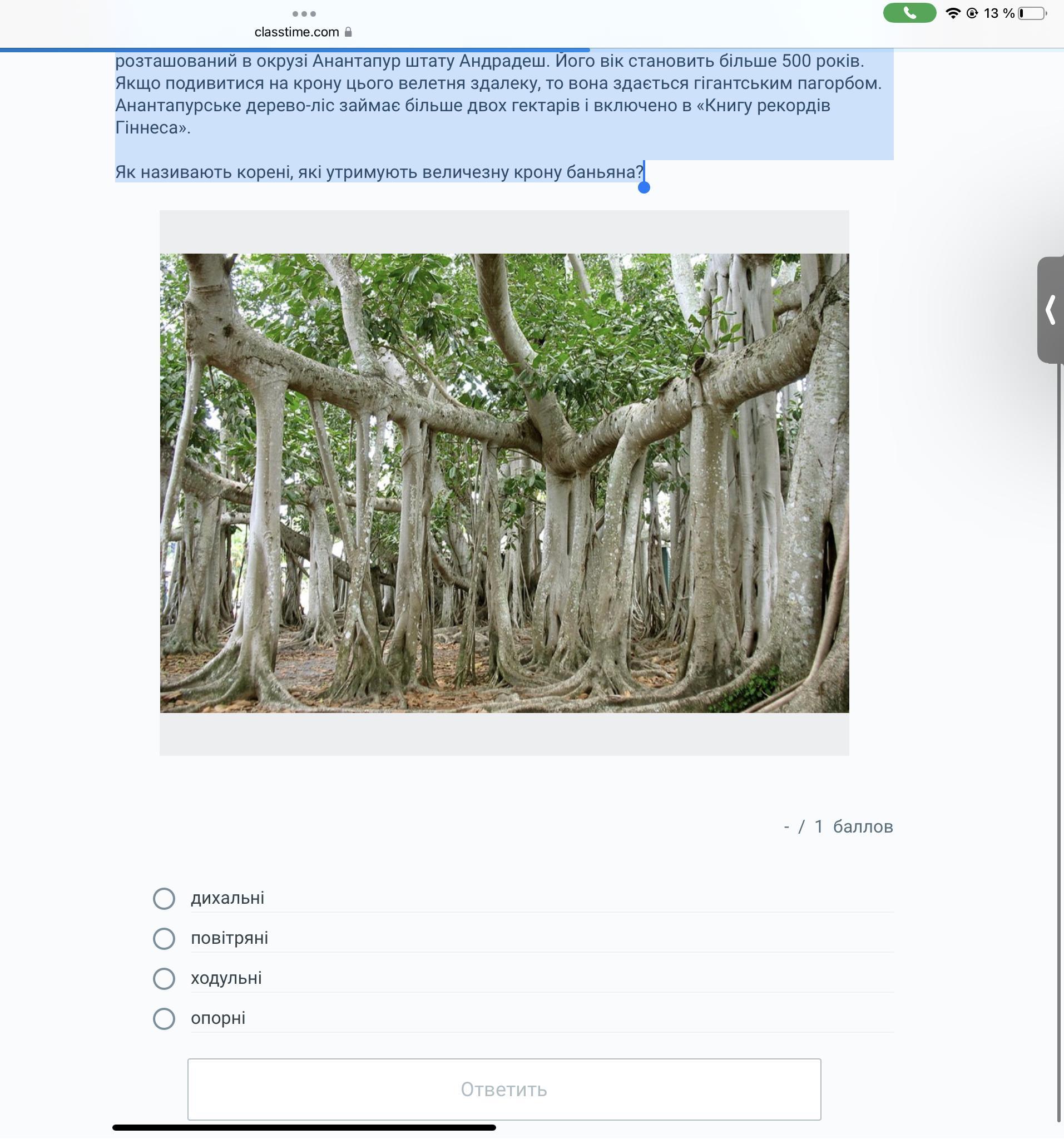Viewport: 1064px width, 1139px height.
Task: Tap the screen rotation lock icon
Action: click(972, 13)
